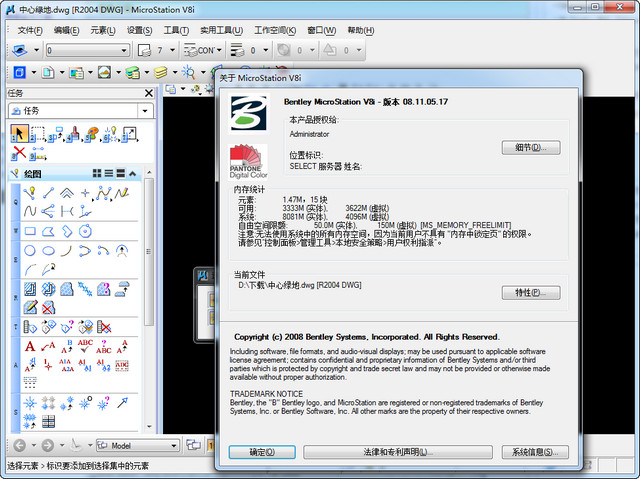Click the 法律和专利声明(L)... button
The image size is (640, 479).
click(x=398, y=452)
